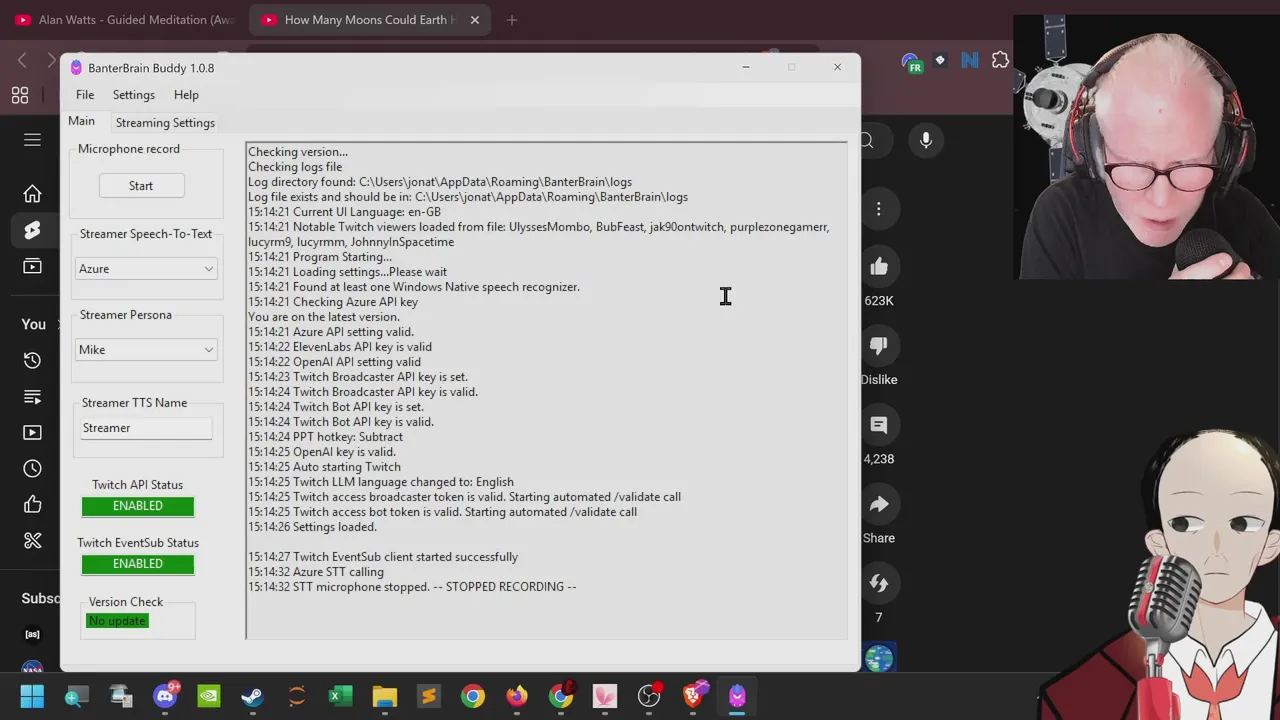1280x720 pixels.
Task: Open YouTube History sidebar icon
Action: pos(32,361)
